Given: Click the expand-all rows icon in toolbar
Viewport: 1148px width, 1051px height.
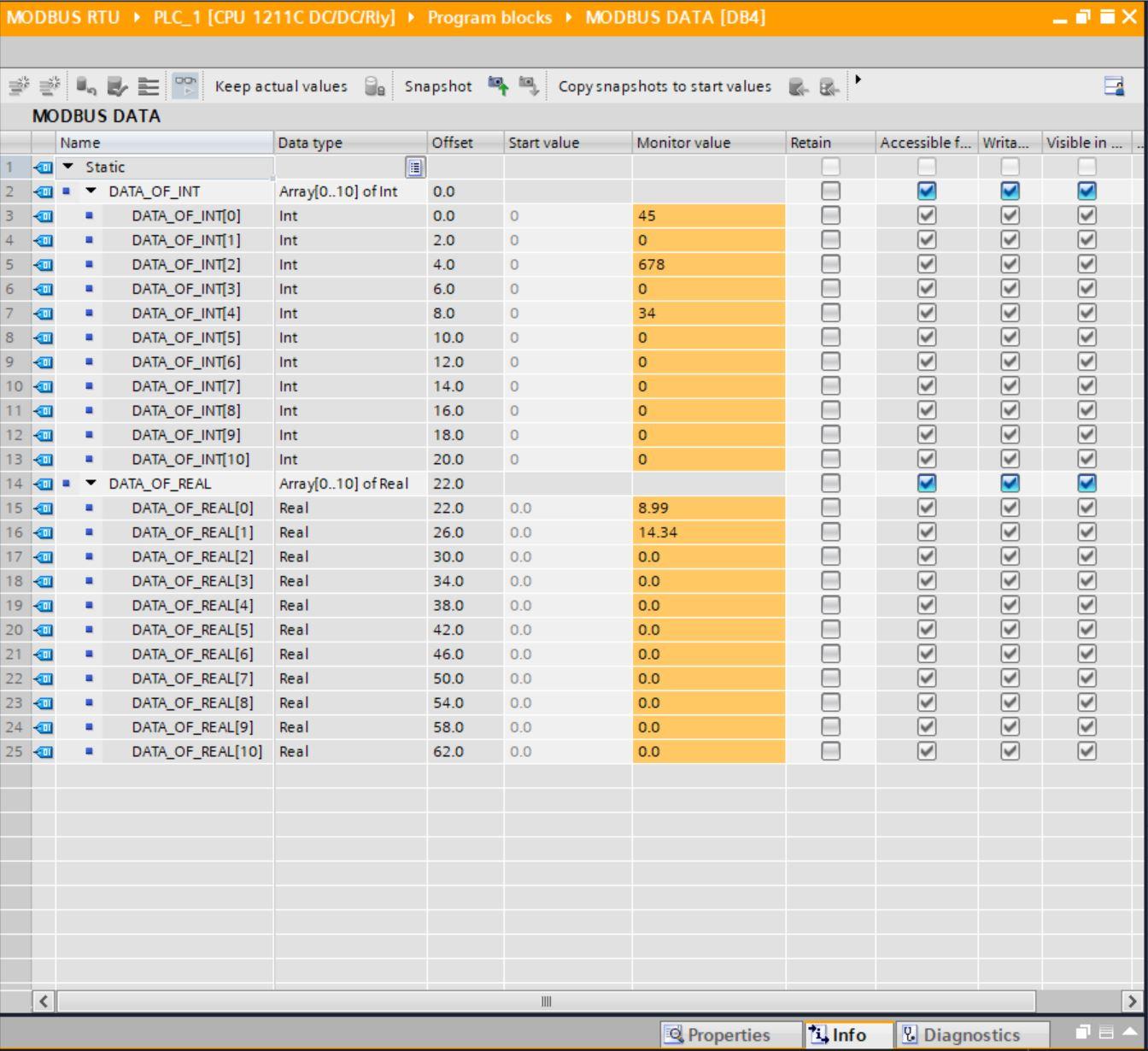Looking at the screenshot, I should tap(149, 86).
